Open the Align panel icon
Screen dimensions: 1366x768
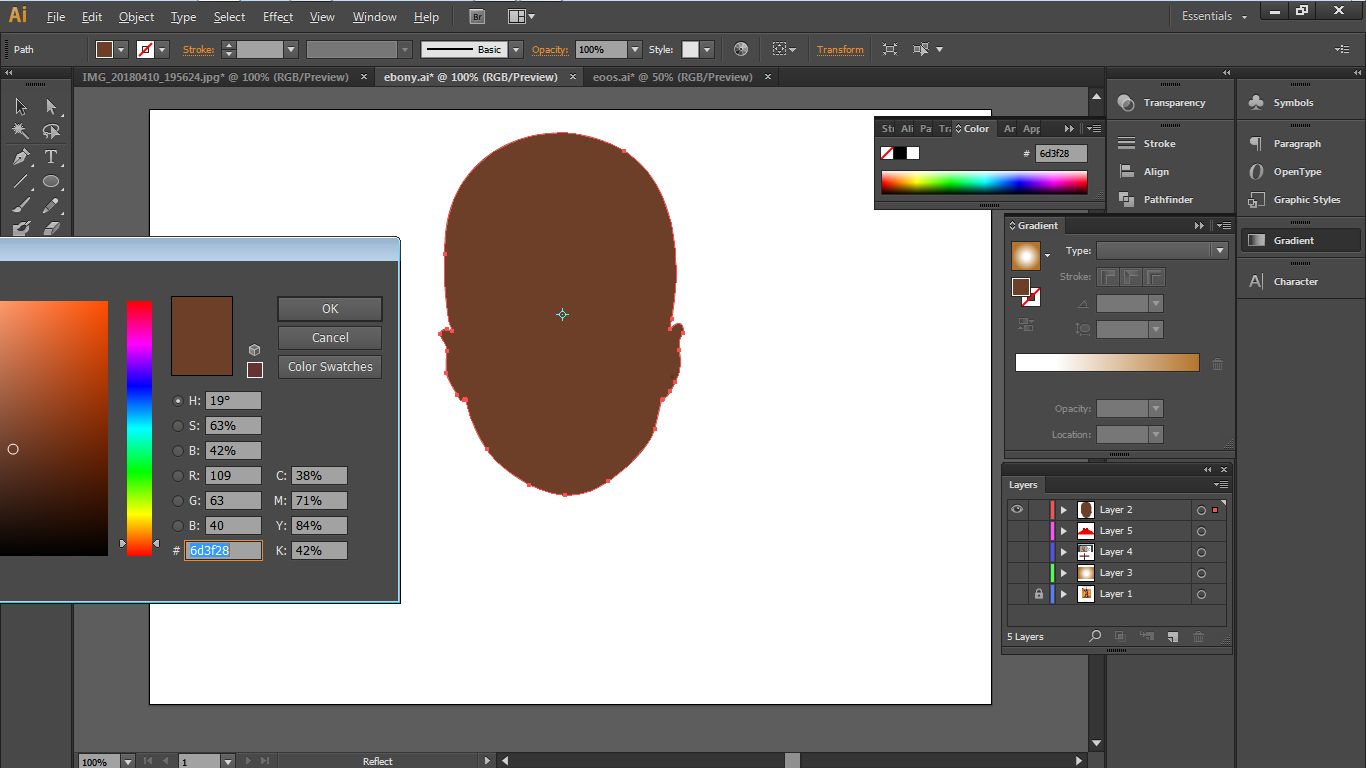point(1126,172)
